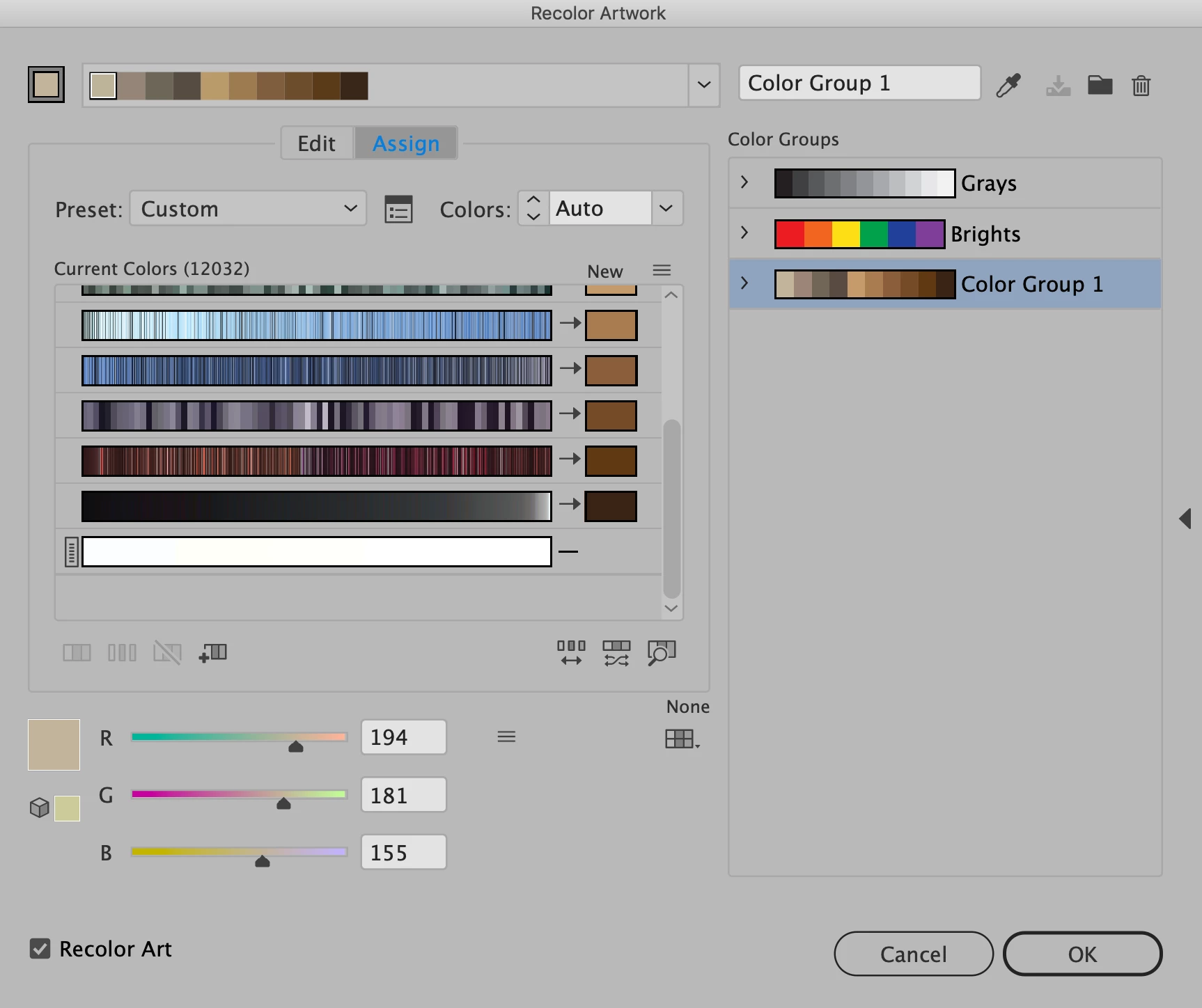Click Find colors in artwork magnifier icon

[x=662, y=653]
